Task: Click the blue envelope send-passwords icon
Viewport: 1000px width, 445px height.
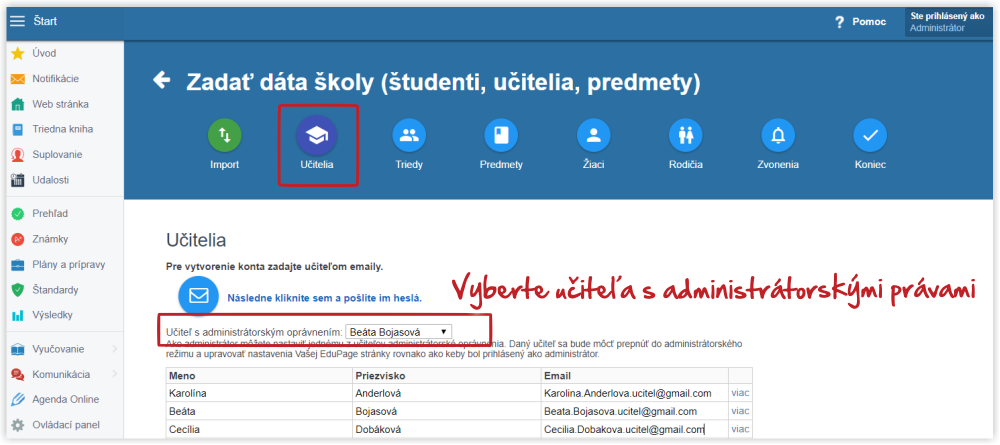Action: 199,296
